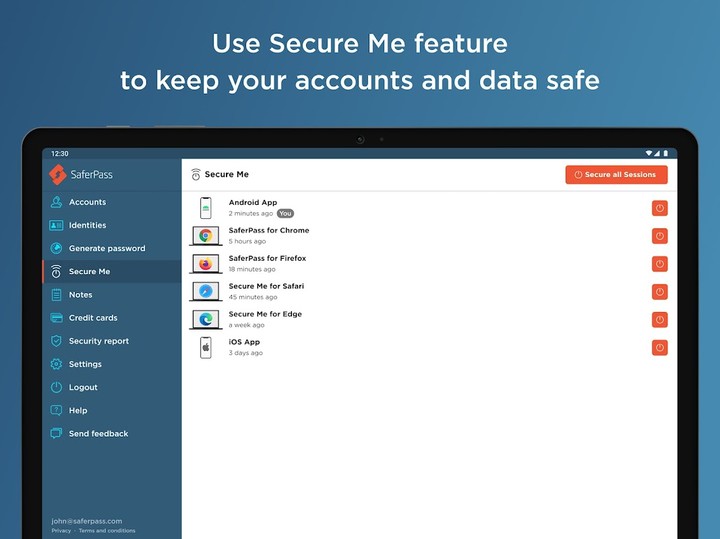Open the Privacy link
Image resolution: width=720 pixels, height=539 pixels.
pos(61,531)
